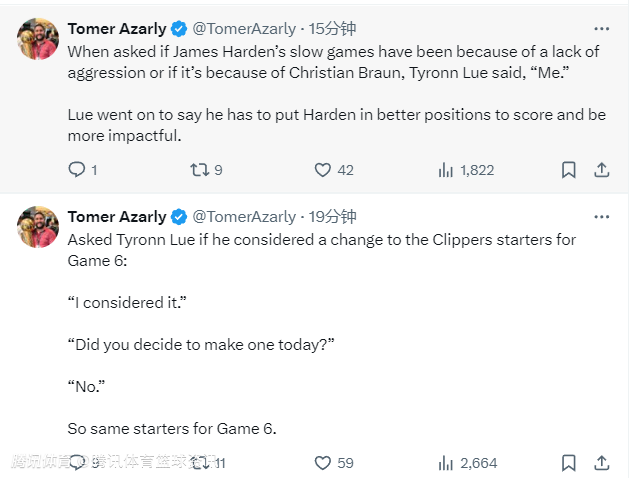The height and width of the screenshot is (478, 637).
Task: Bookmark the Game 6 starters tweet
Action: coord(568,463)
